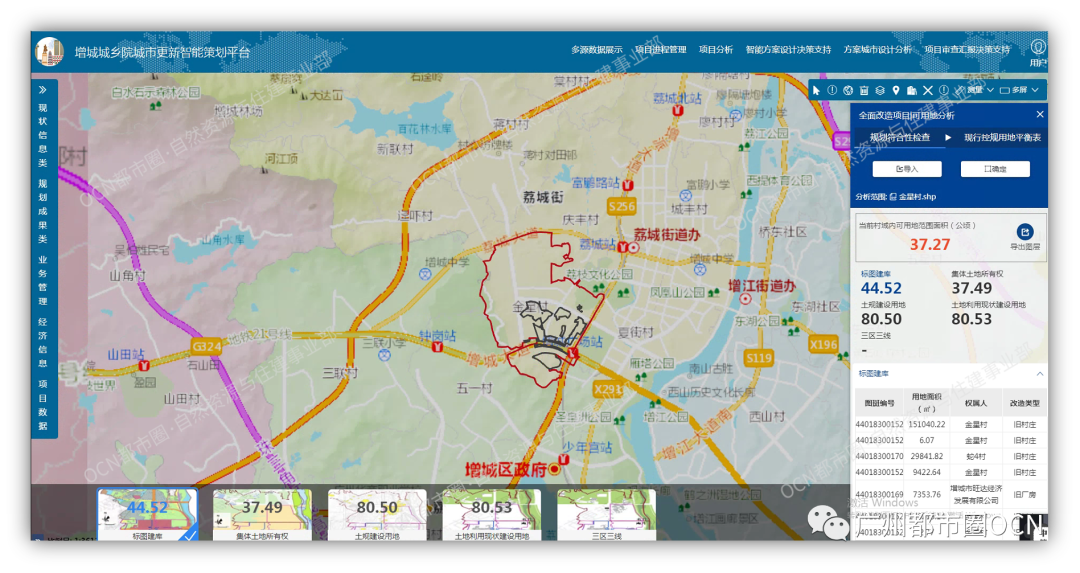Click the 导入 import button
Image resolution: width=1080 pixels, height=573 pixels.
tap(906, 169)
